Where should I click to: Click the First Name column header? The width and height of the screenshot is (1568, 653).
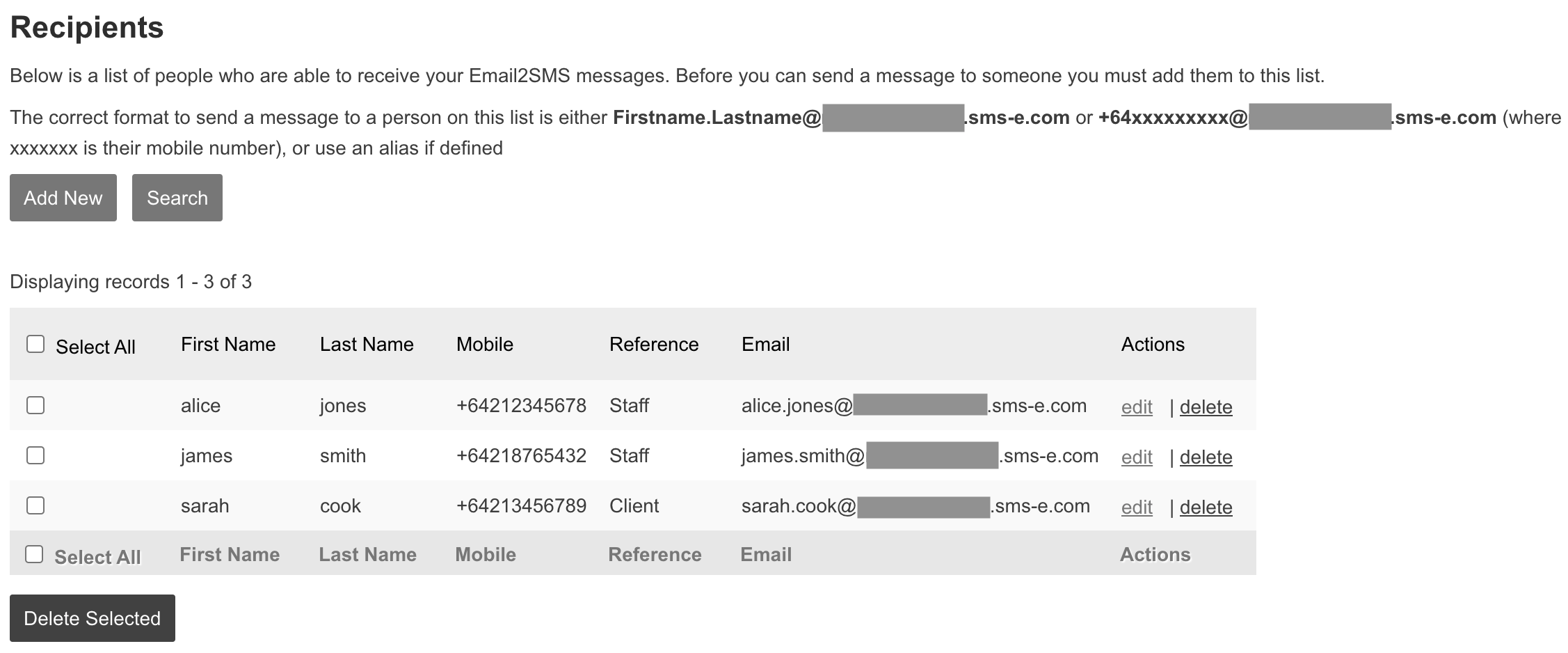point(228,344)
